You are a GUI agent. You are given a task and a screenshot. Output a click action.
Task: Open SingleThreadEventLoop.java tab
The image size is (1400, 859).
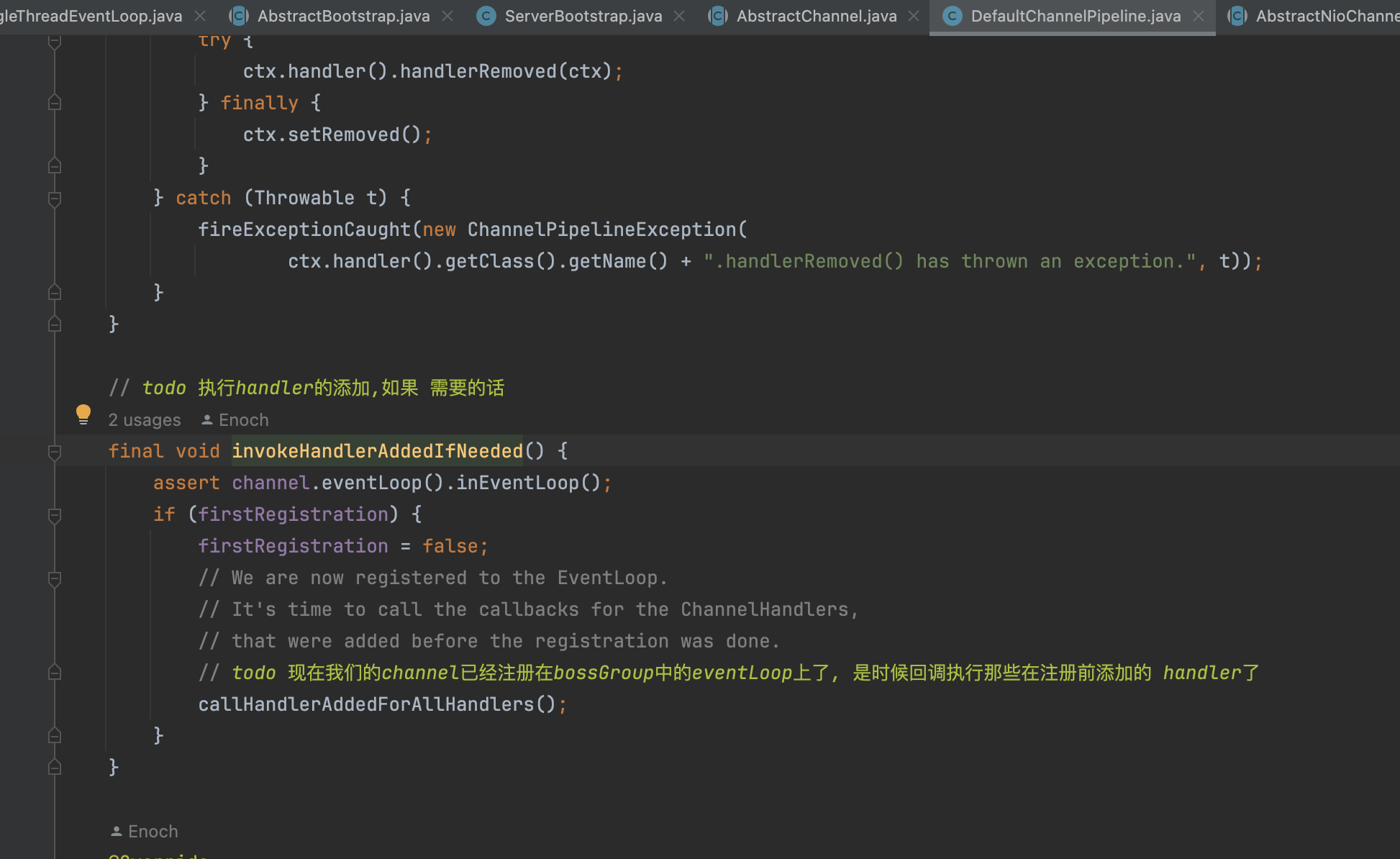91,16
